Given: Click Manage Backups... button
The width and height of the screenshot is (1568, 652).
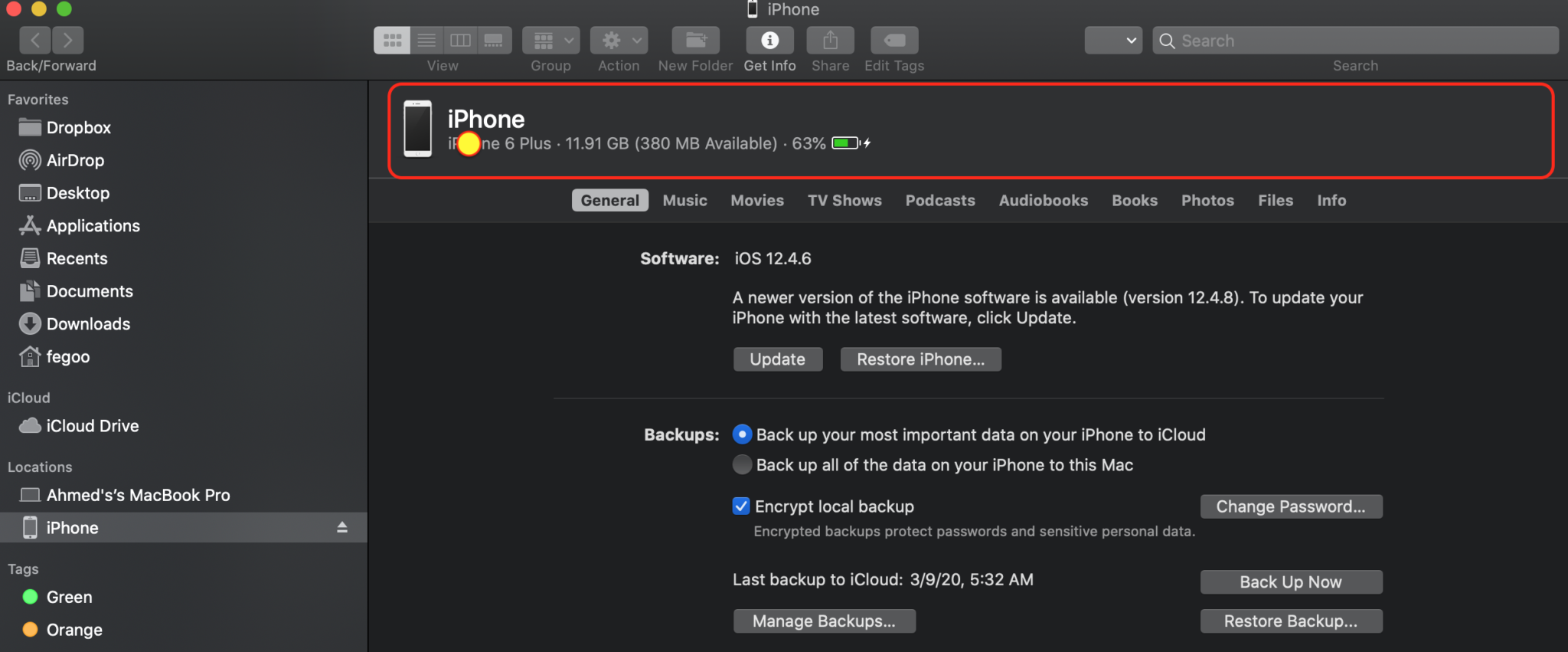Looking at the screenshot, I should coord(824,621).
